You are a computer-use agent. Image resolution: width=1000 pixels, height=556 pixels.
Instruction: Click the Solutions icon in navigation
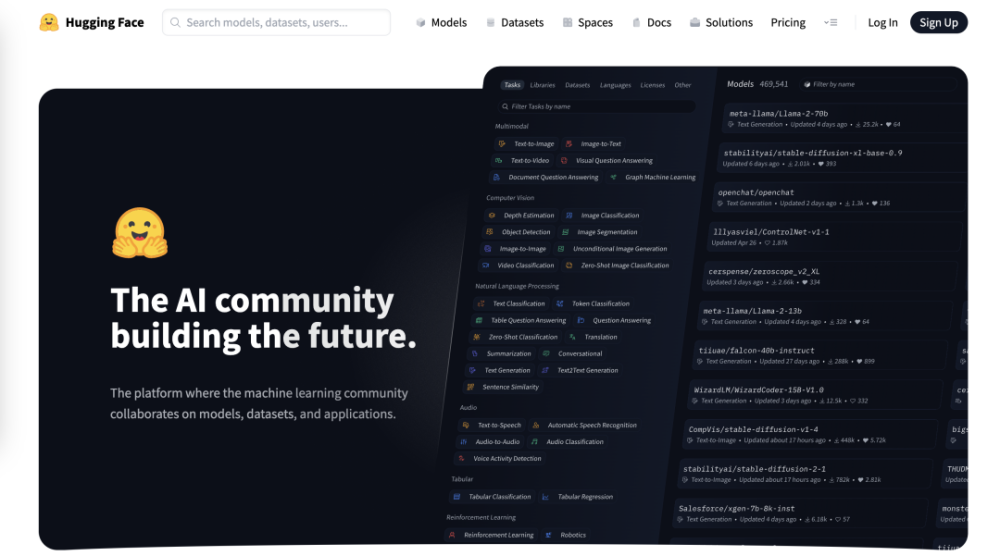click(695, 22)
